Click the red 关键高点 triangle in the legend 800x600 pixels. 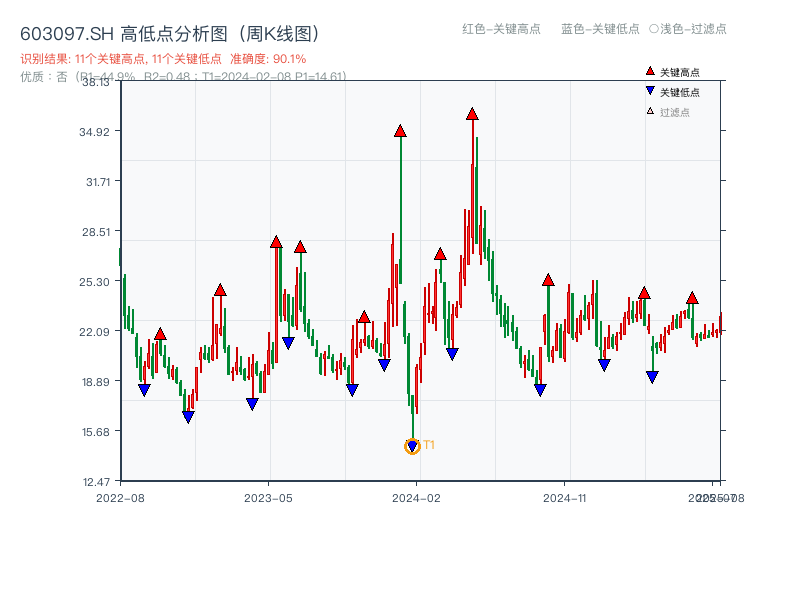pos(650,72)
